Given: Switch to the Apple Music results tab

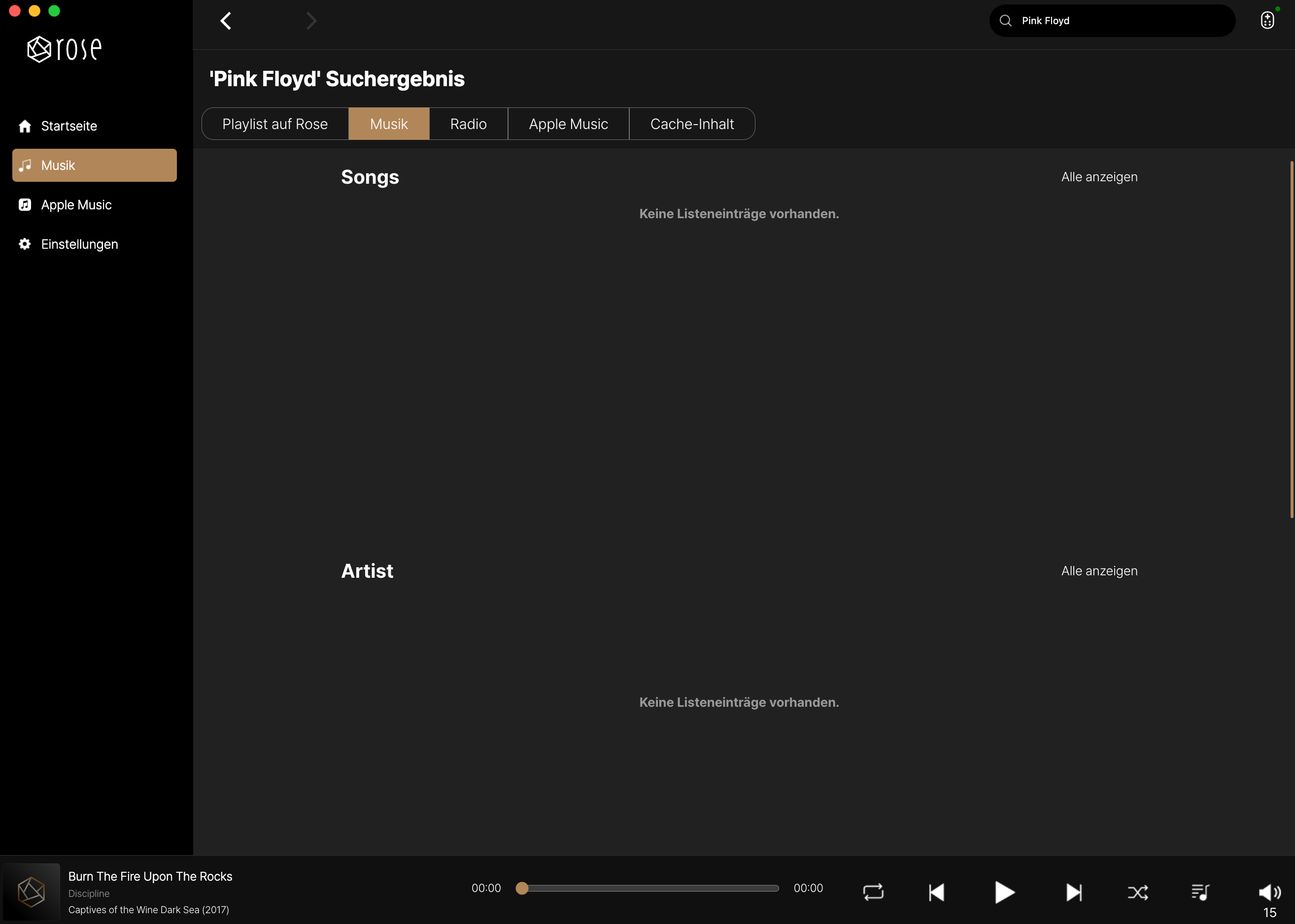Looking at the screenshot, I should point(569,124).
